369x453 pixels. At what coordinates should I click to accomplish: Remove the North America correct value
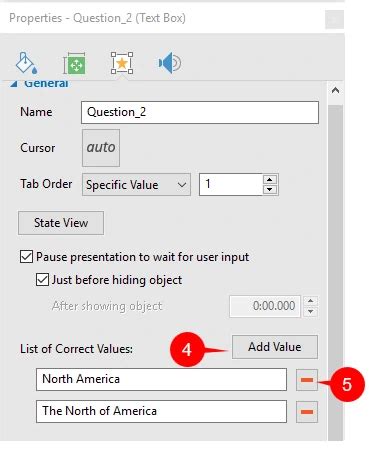click(307, 380)
